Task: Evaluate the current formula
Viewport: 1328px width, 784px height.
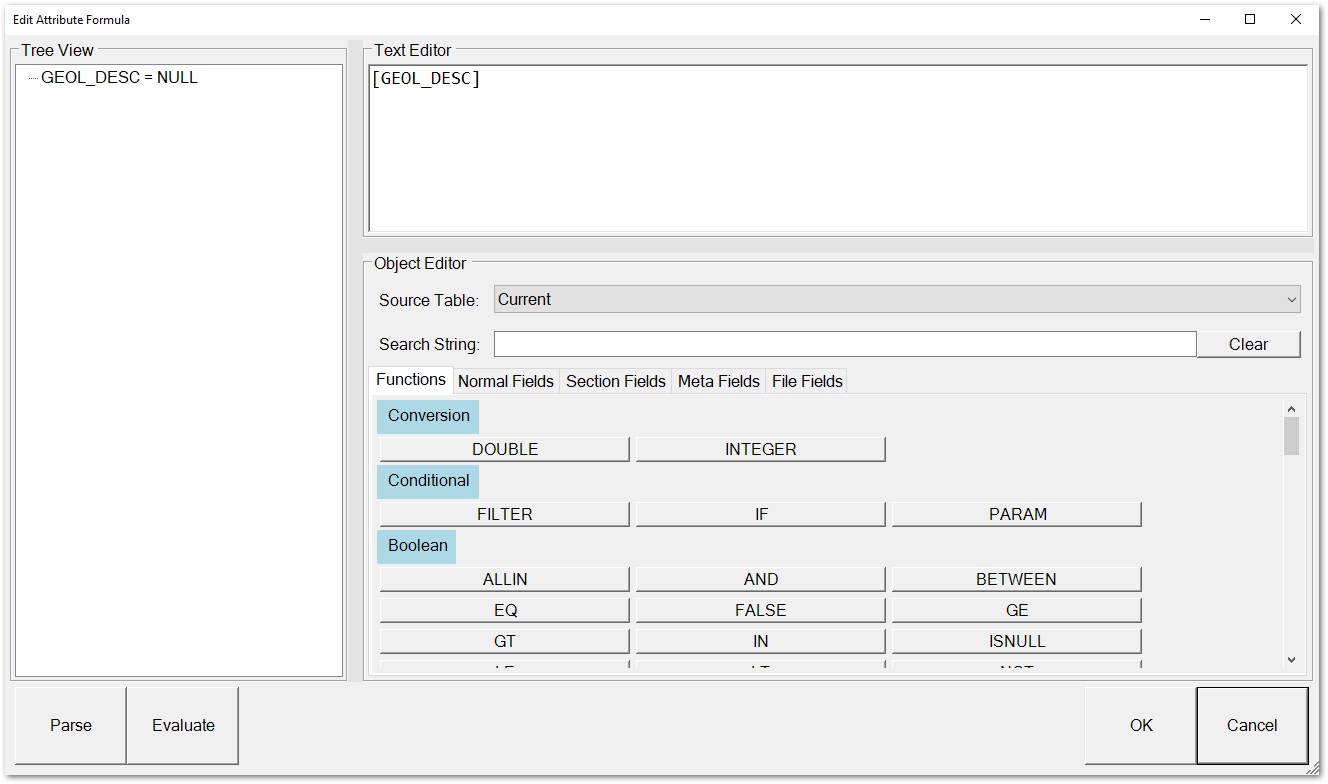Action: [182, 725]
